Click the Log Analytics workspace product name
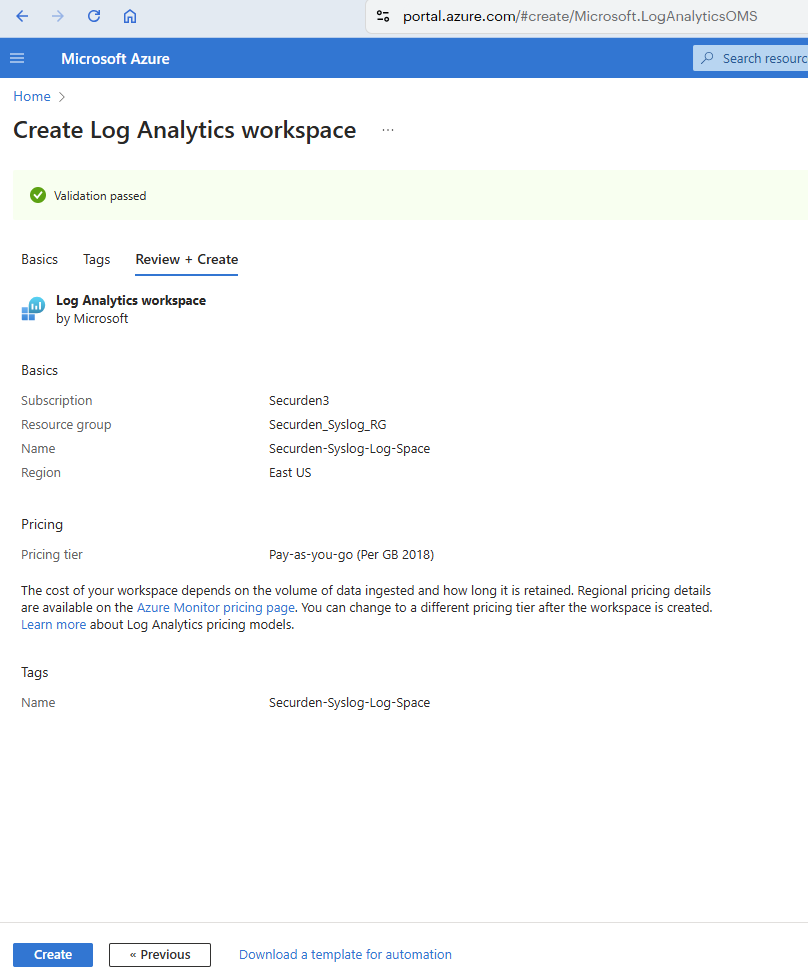808x979 pixels. coord(131,300)
